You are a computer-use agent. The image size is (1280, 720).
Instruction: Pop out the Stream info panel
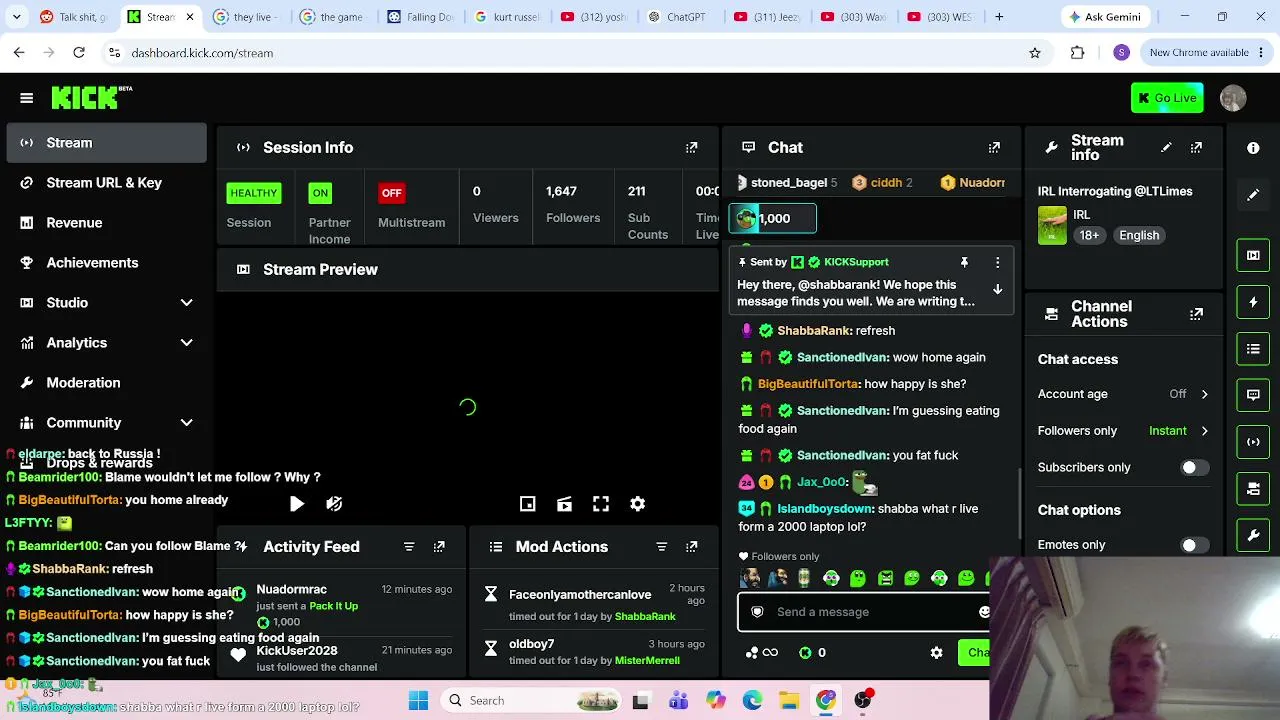pos(1196,147)
